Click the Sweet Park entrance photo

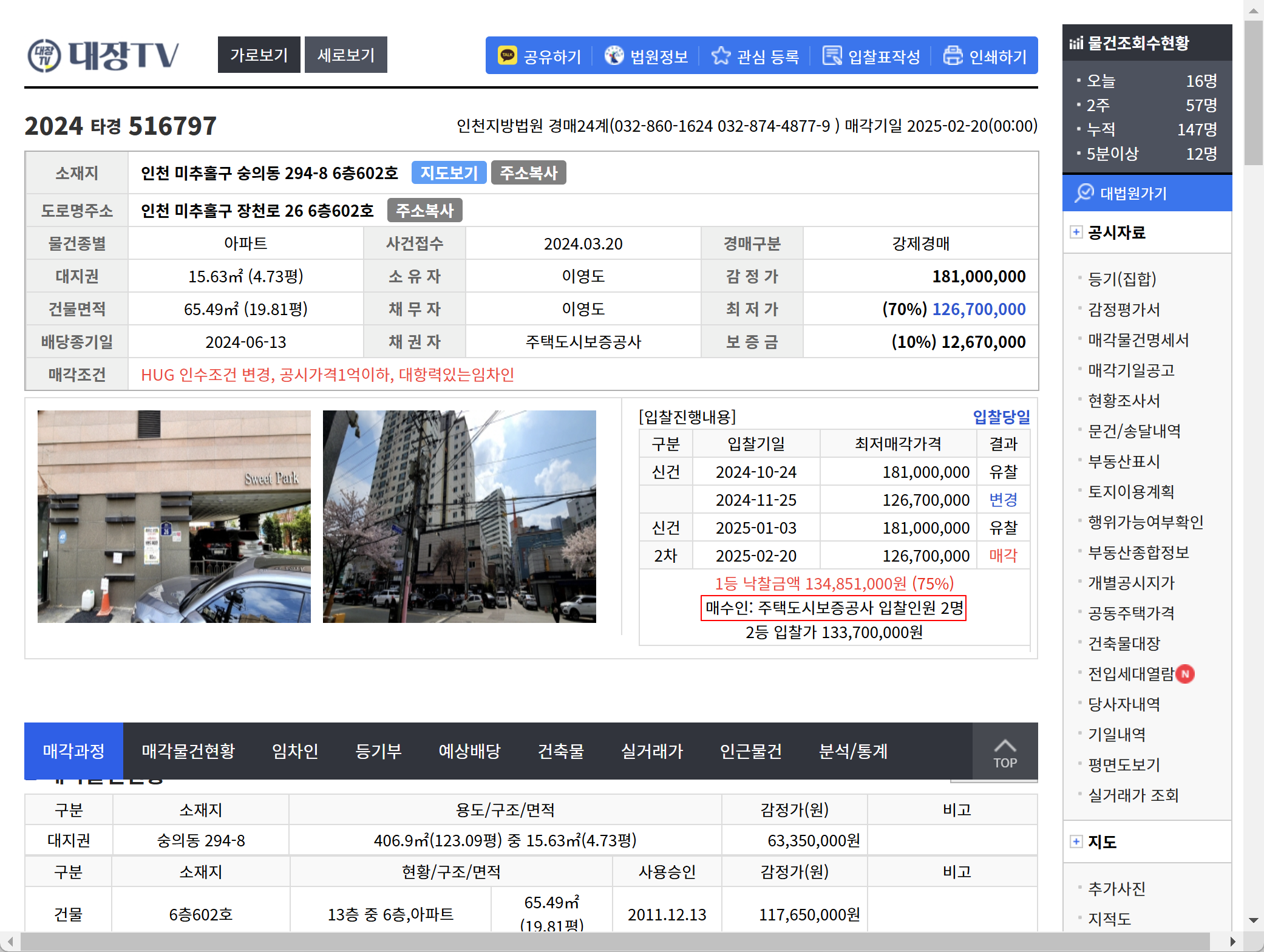(x=174, y=516)
